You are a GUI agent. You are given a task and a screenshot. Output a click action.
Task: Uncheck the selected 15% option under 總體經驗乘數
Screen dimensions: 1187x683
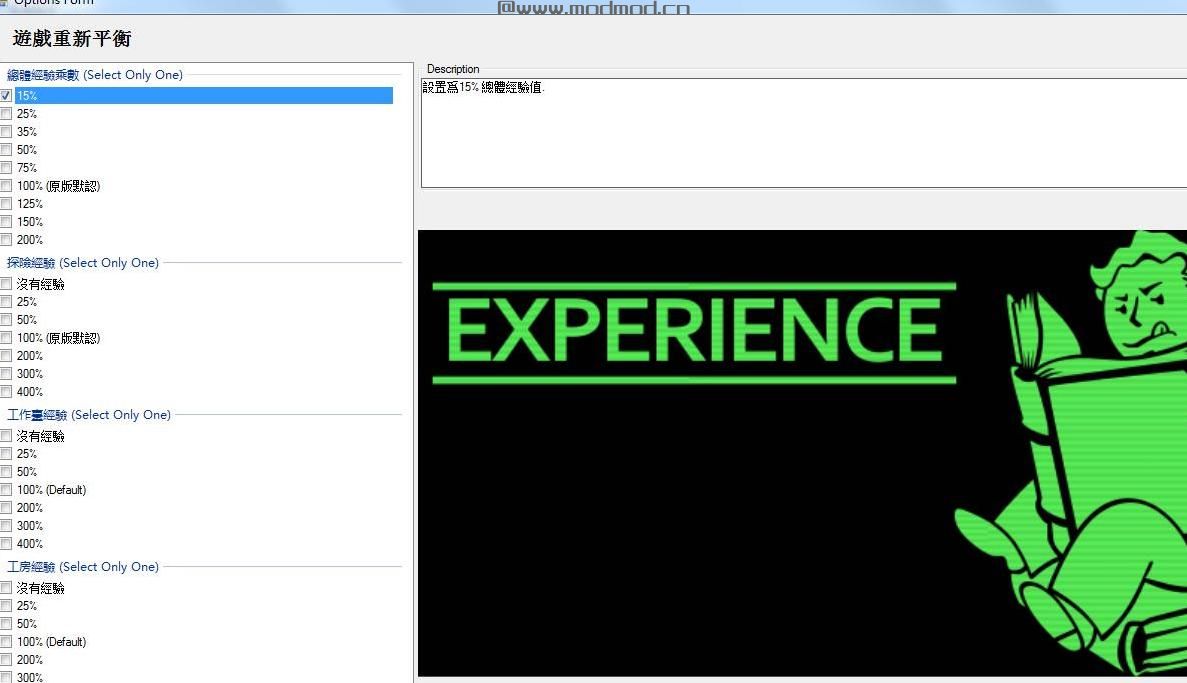(x=6, y=96)
